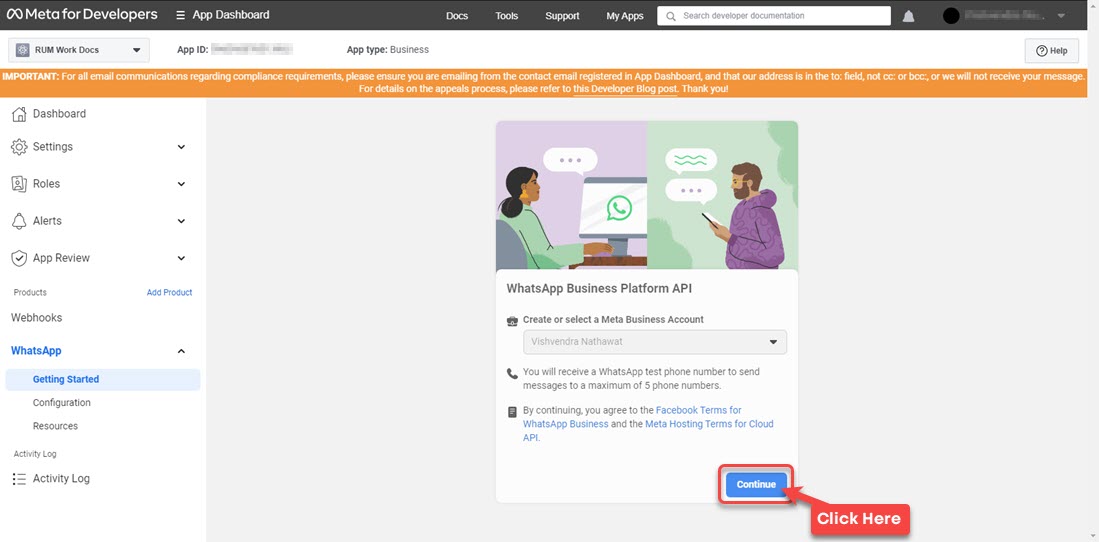Click the Settings gear icon

(x=20, y=147)
